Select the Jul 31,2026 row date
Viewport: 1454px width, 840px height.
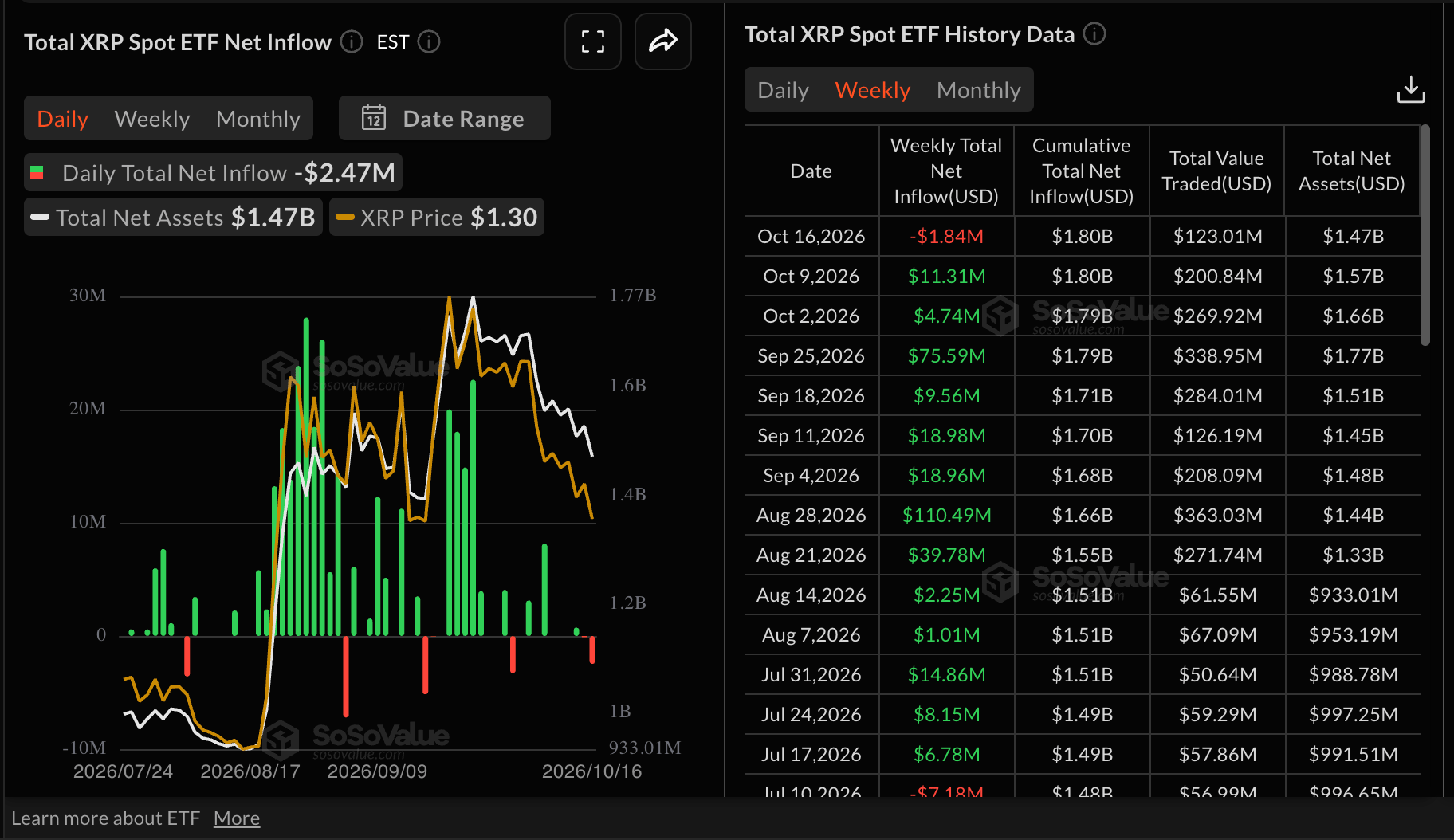(811, 674)
